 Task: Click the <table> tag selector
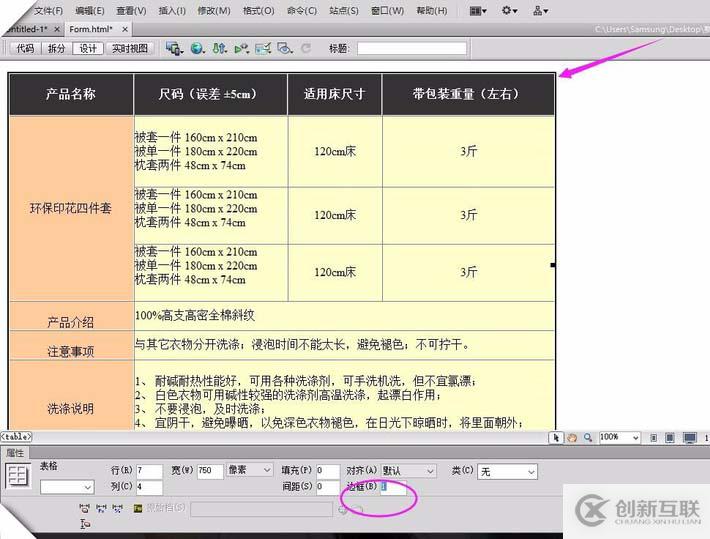pyautogui.click(x=16, y=437)
